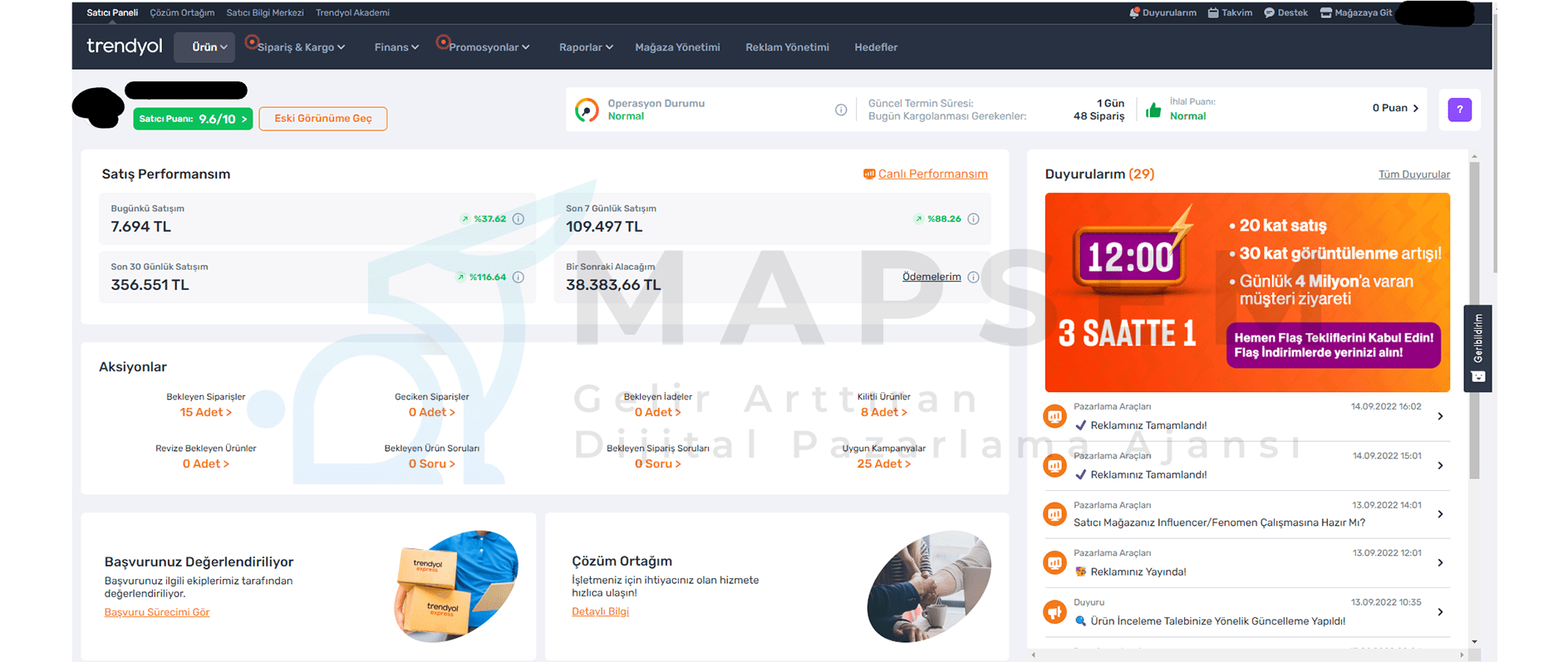Open Bekleyen Siparişler 15 Adet link
This screenshot has width=1568, height=662.
[206, 413]
